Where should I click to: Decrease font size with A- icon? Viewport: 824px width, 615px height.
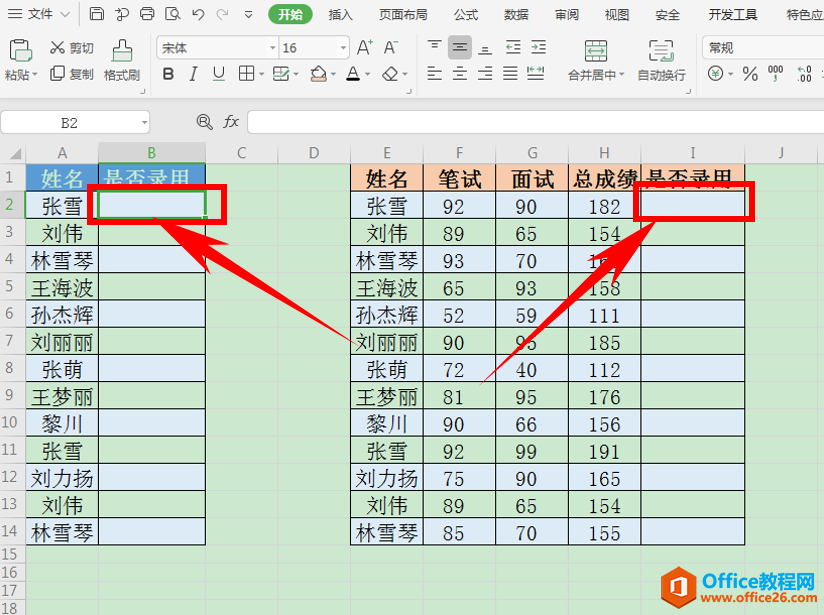(390, 48)
